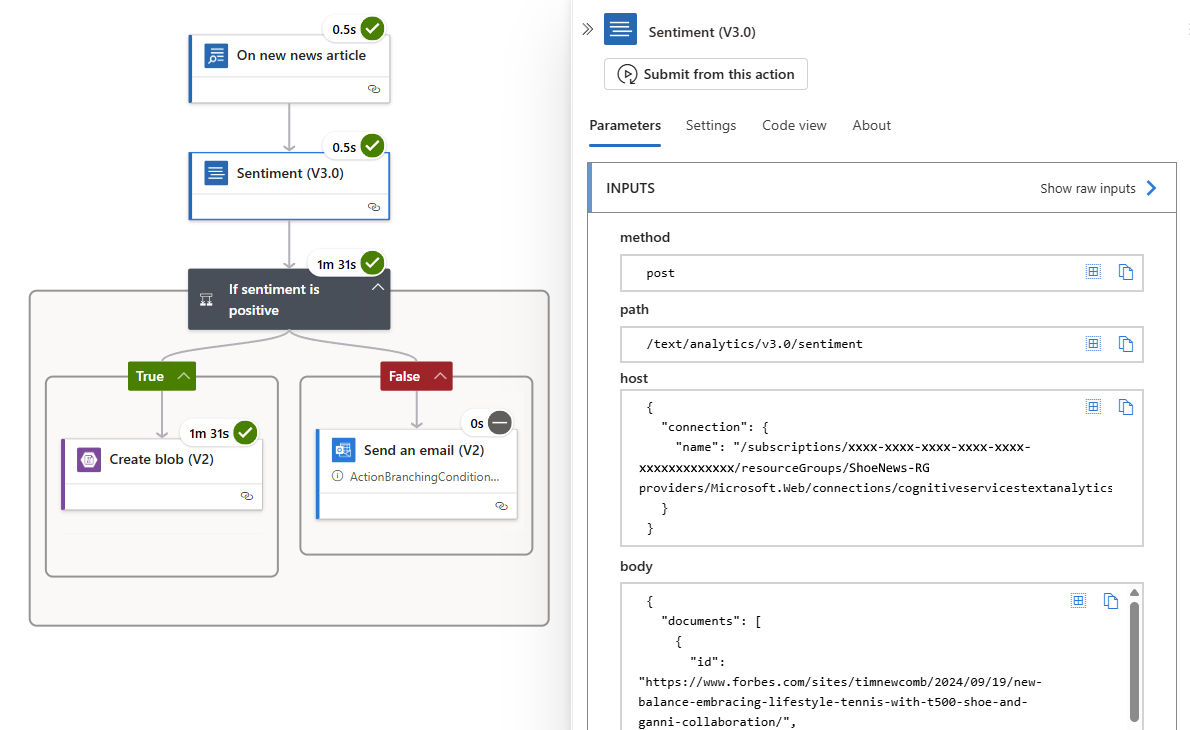
Task: Click the Sentiment (V3.0) action icon
Action: tap(216, 172)
